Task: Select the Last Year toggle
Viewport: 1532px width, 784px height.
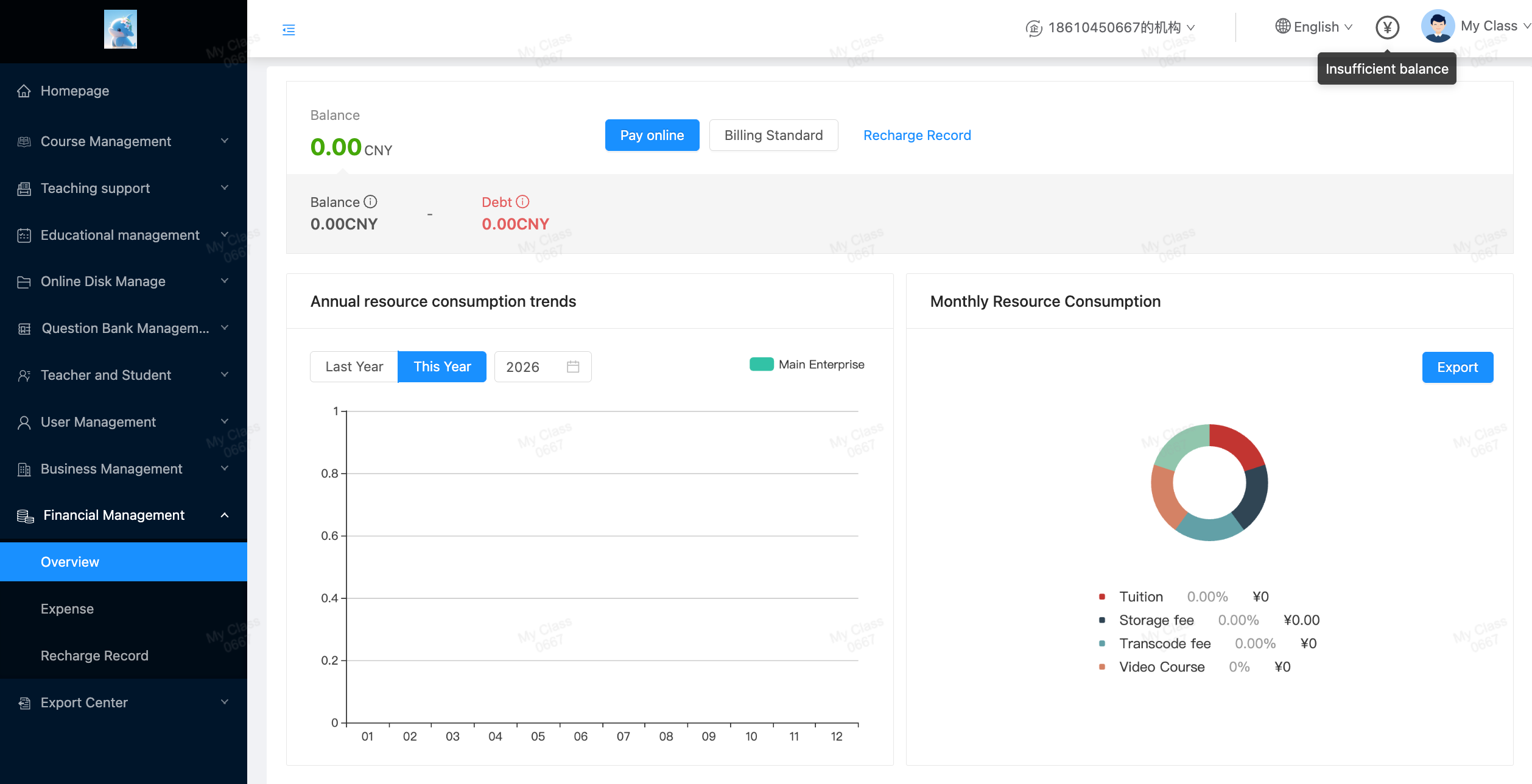Action: point(354,366)
